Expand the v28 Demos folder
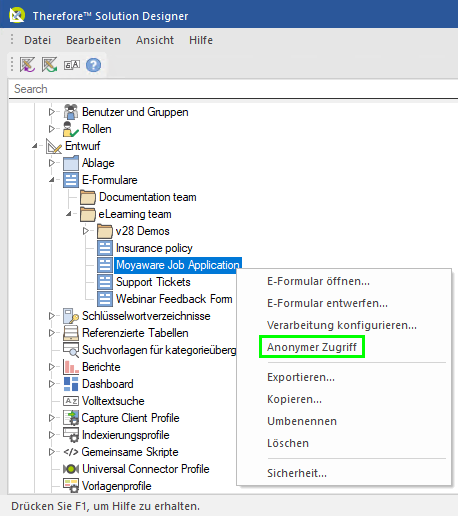This screenshot has height=516, width=458. (x=86, y=231)
